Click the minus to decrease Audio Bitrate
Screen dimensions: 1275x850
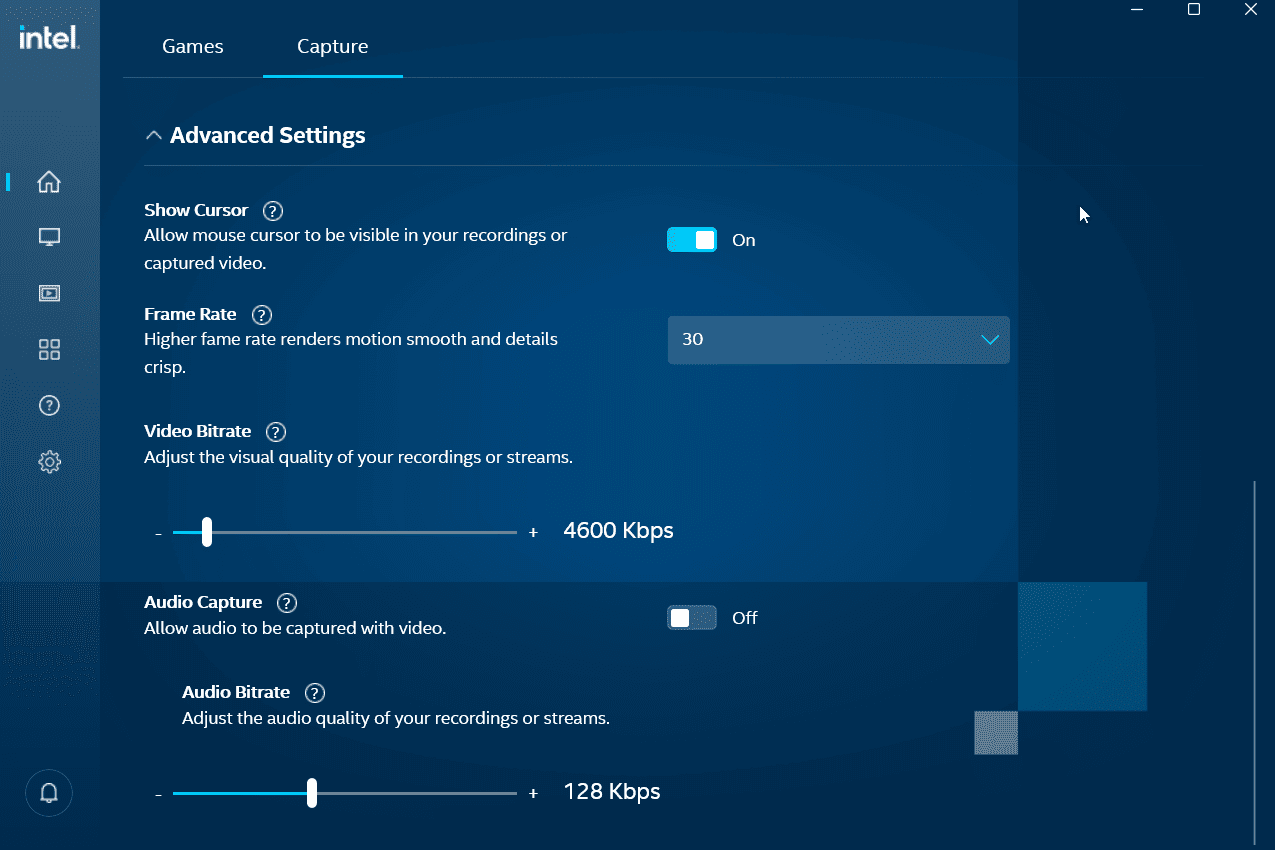[158, 793]
